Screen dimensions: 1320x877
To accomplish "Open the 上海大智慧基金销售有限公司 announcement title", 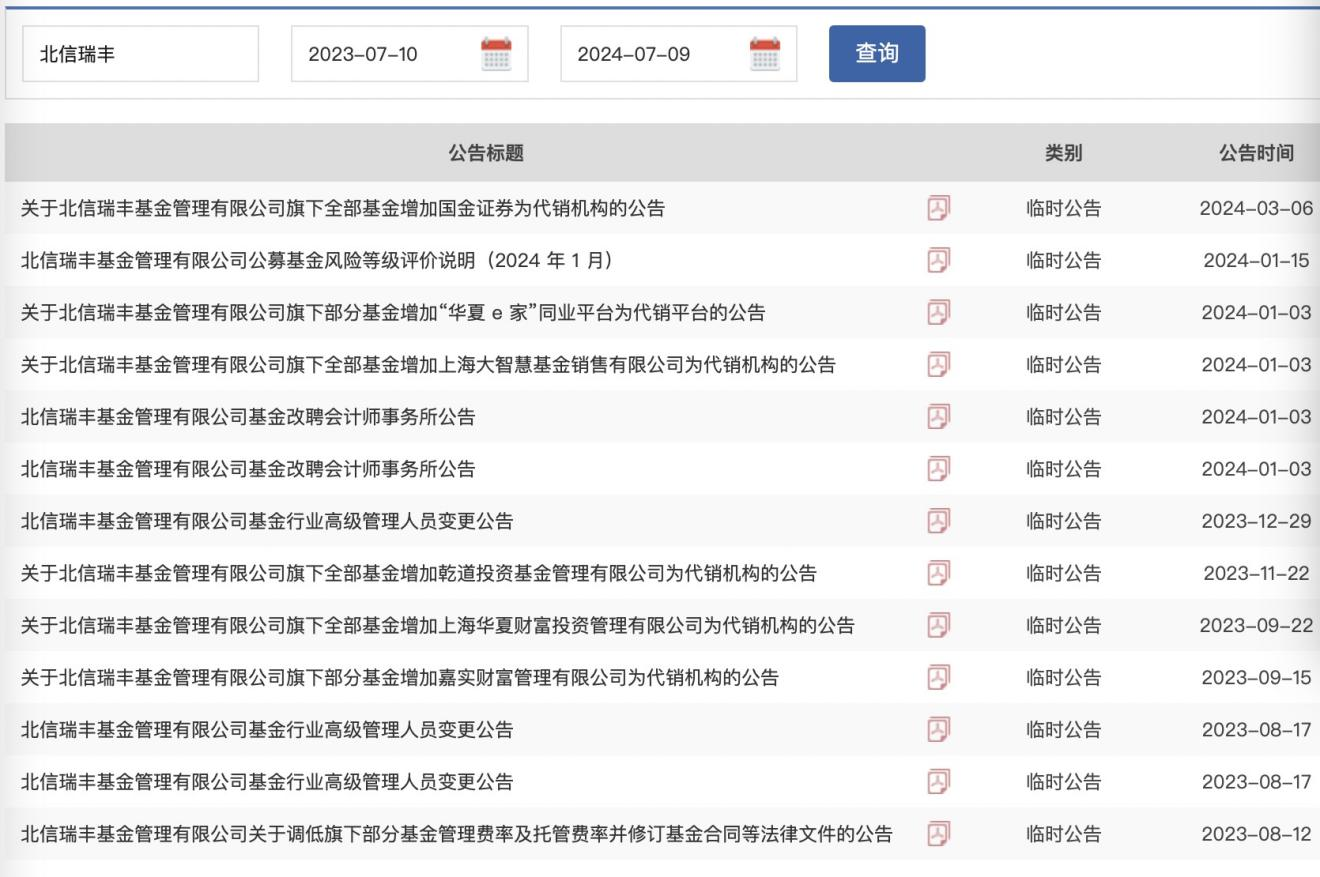I will click(x=429, y=364).
